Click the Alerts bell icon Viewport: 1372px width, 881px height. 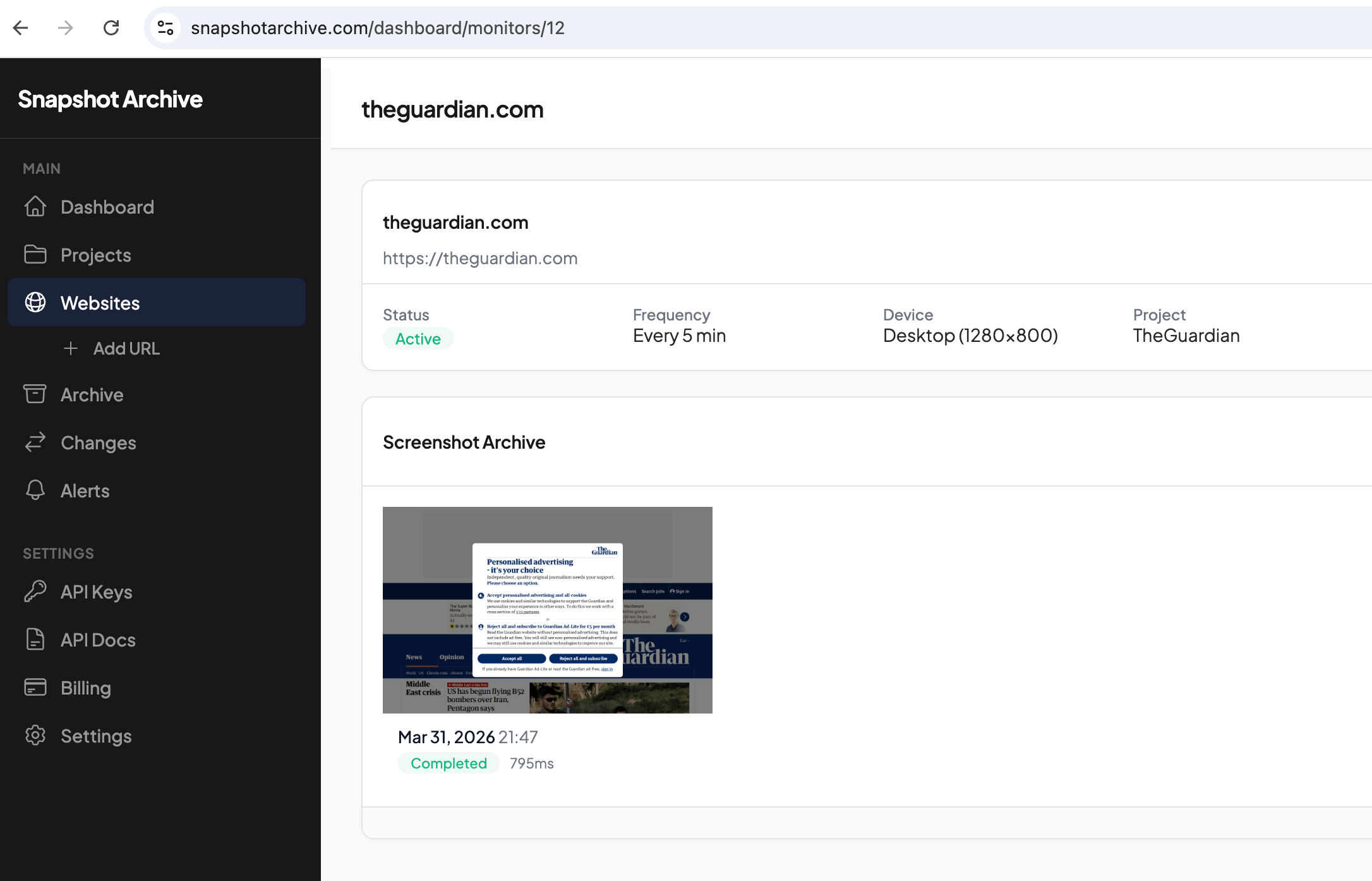coord(35,490)
